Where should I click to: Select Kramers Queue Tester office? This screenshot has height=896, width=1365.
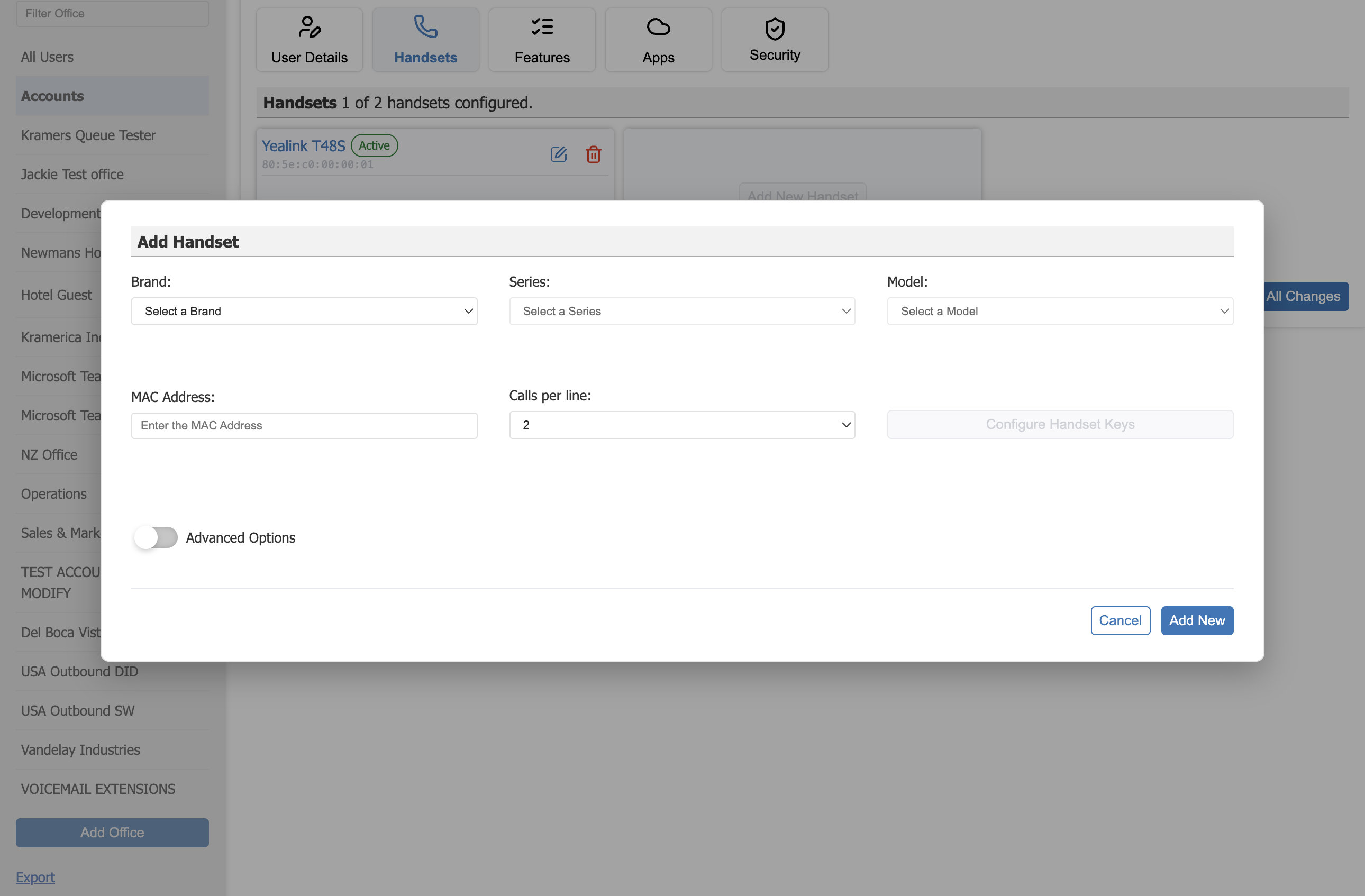pyautogui.click(x=112, y=135)
